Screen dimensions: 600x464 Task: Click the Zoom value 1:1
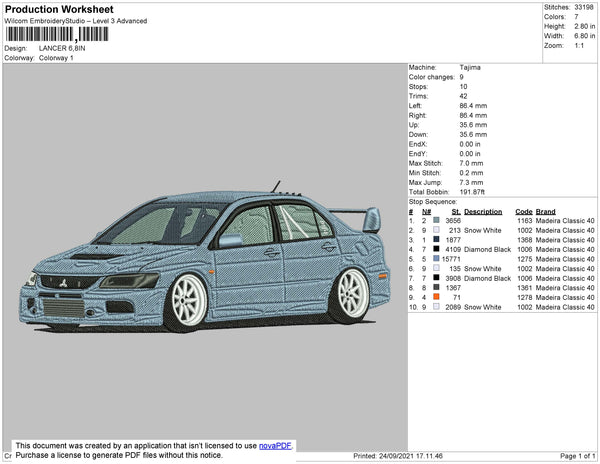click(579, 46)
